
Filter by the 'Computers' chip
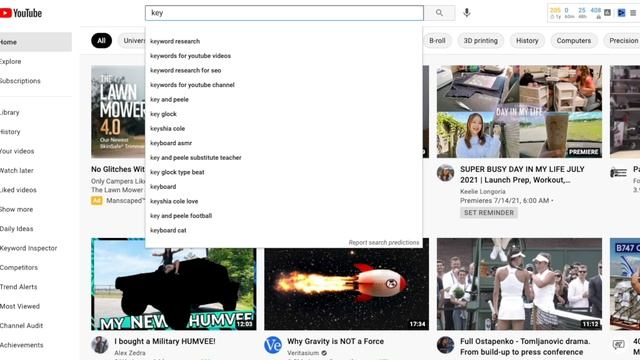pos(573,40)
